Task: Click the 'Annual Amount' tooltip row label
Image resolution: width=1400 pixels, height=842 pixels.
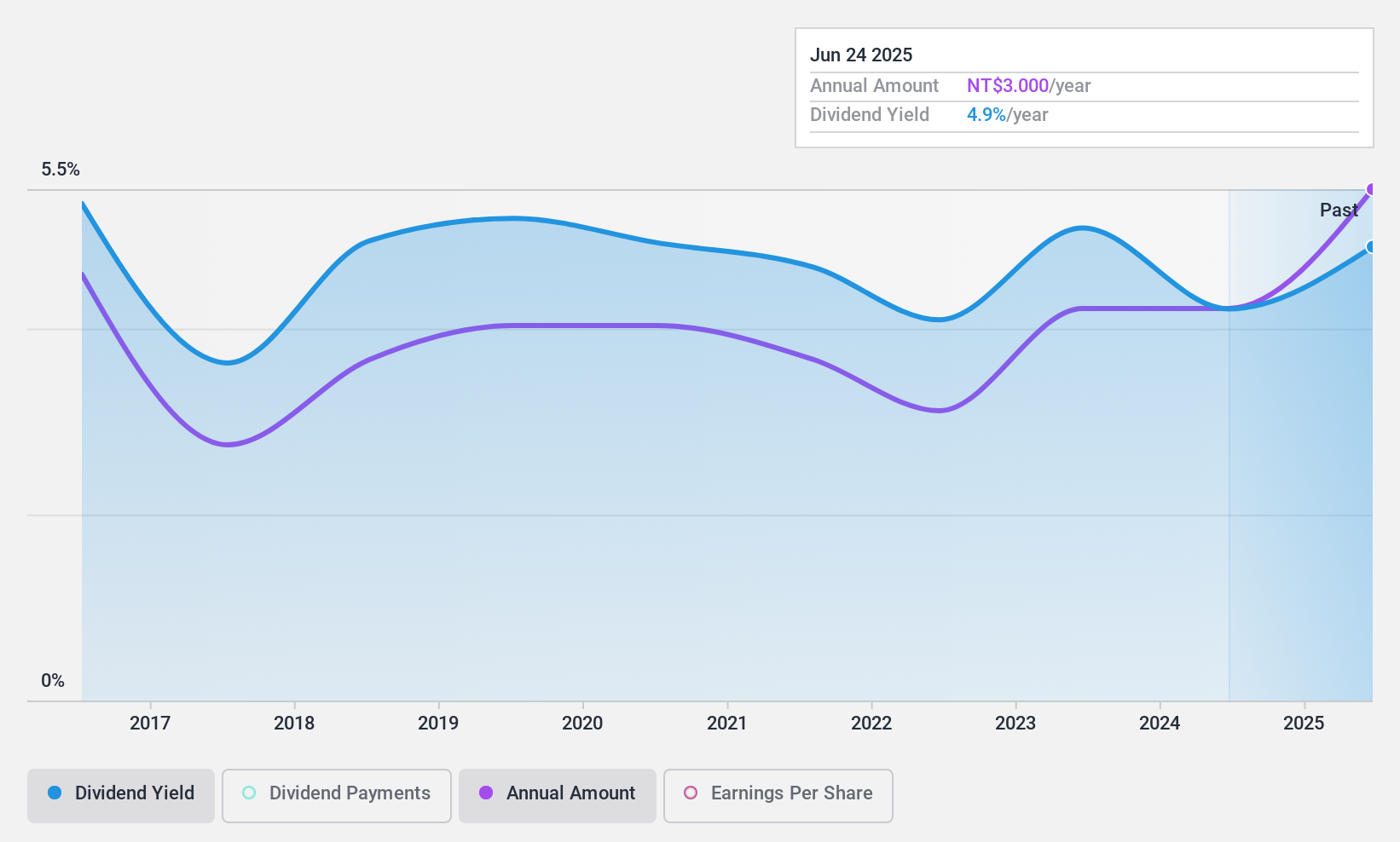Action: [874, 86]
